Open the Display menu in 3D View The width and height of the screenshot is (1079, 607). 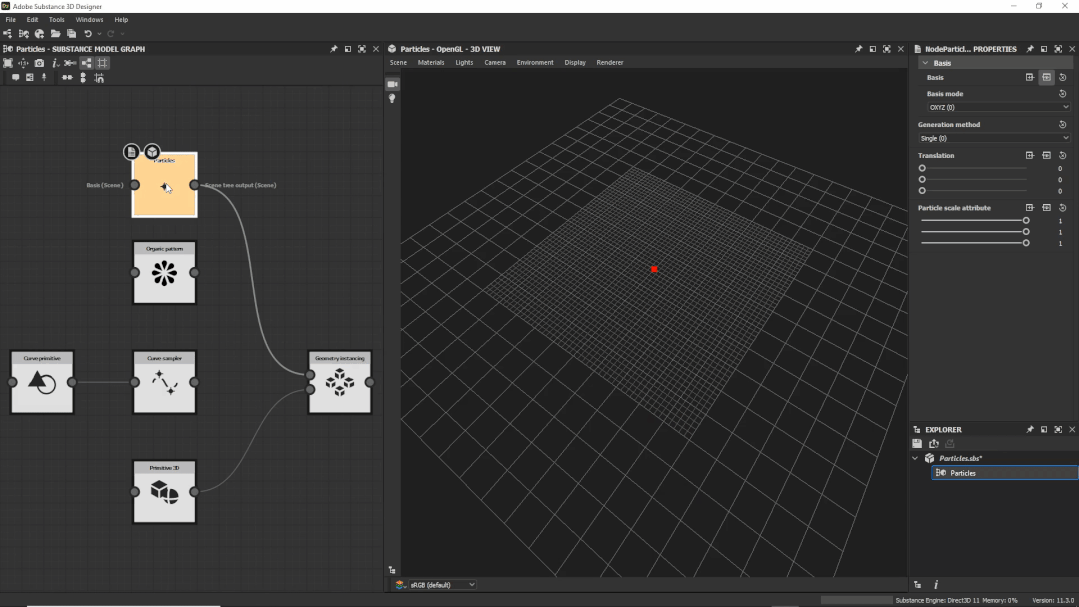click(x=575, y=63)
